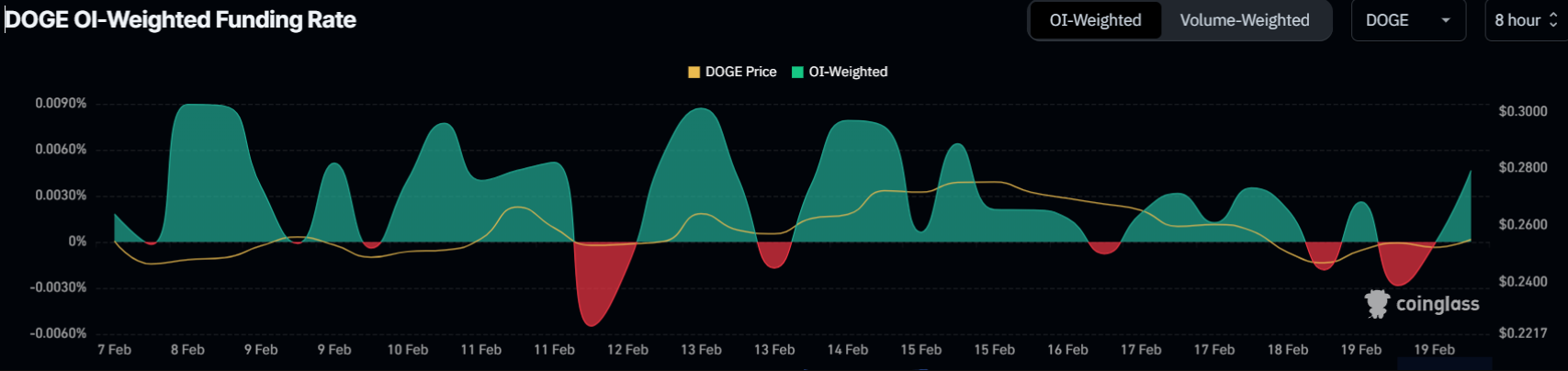
Task: Click the $0.2217 price axis label
Action: tap(1523, 333)
